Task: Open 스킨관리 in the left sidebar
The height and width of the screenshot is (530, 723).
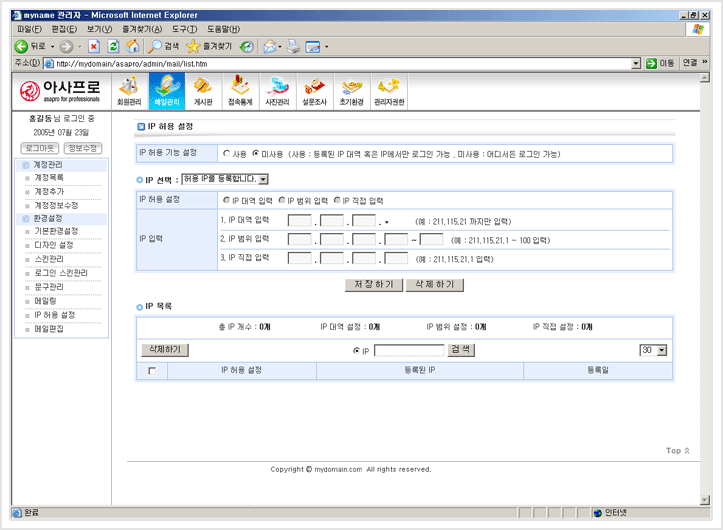Action: point(48,259)
